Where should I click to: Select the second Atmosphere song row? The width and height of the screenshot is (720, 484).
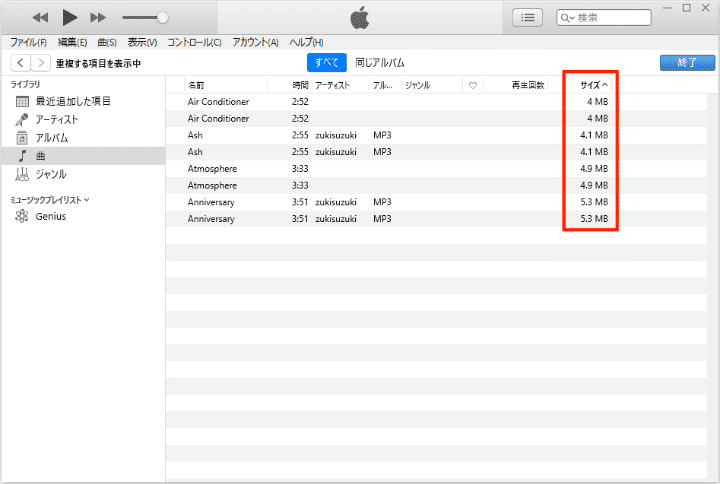coord(436,185)
